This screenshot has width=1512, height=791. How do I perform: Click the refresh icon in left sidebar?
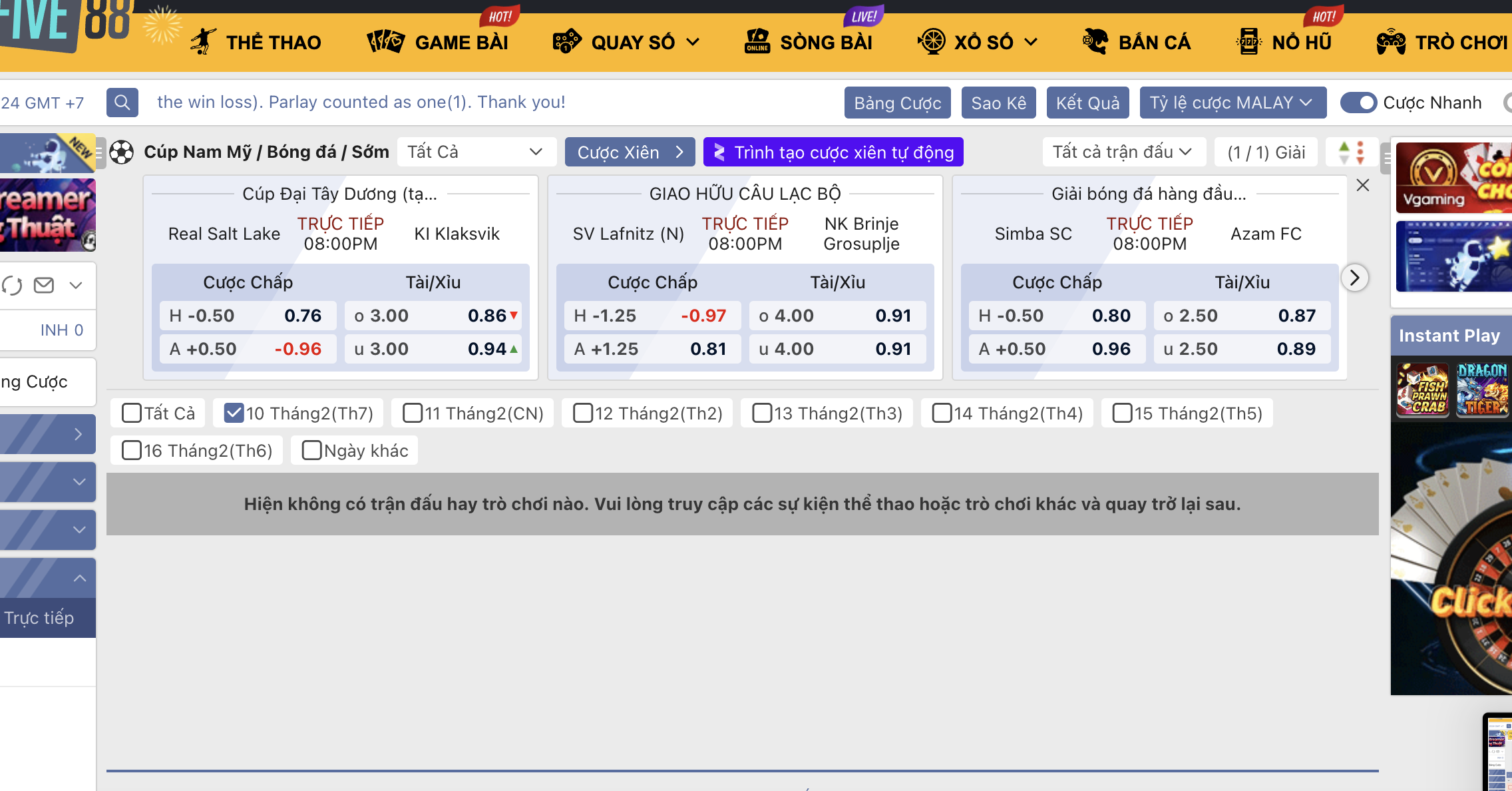coord(12,286)
